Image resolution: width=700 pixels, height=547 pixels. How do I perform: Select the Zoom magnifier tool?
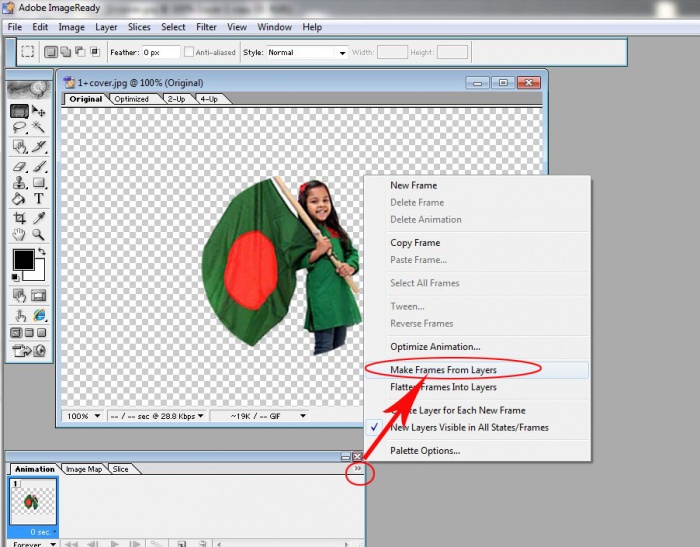click(39, 235)
